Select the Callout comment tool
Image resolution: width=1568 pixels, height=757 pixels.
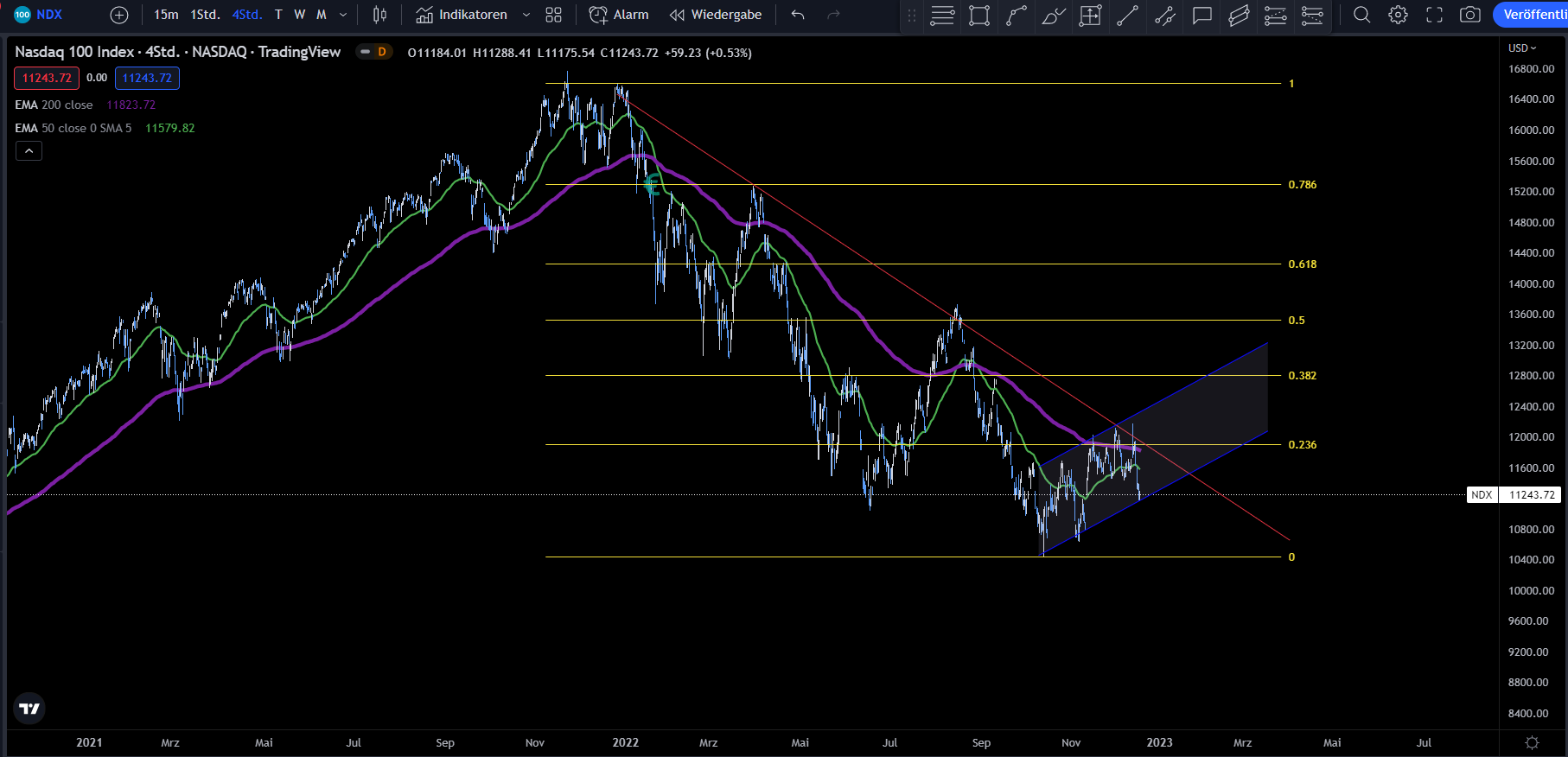(1202, 15)
